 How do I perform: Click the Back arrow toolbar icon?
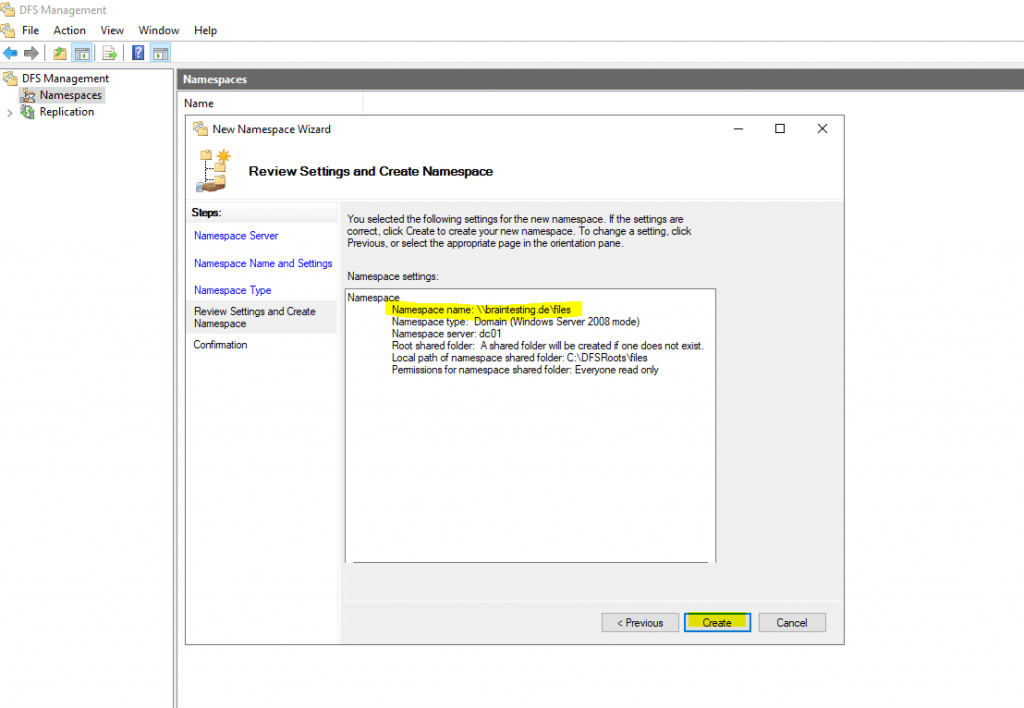point(10,53)
